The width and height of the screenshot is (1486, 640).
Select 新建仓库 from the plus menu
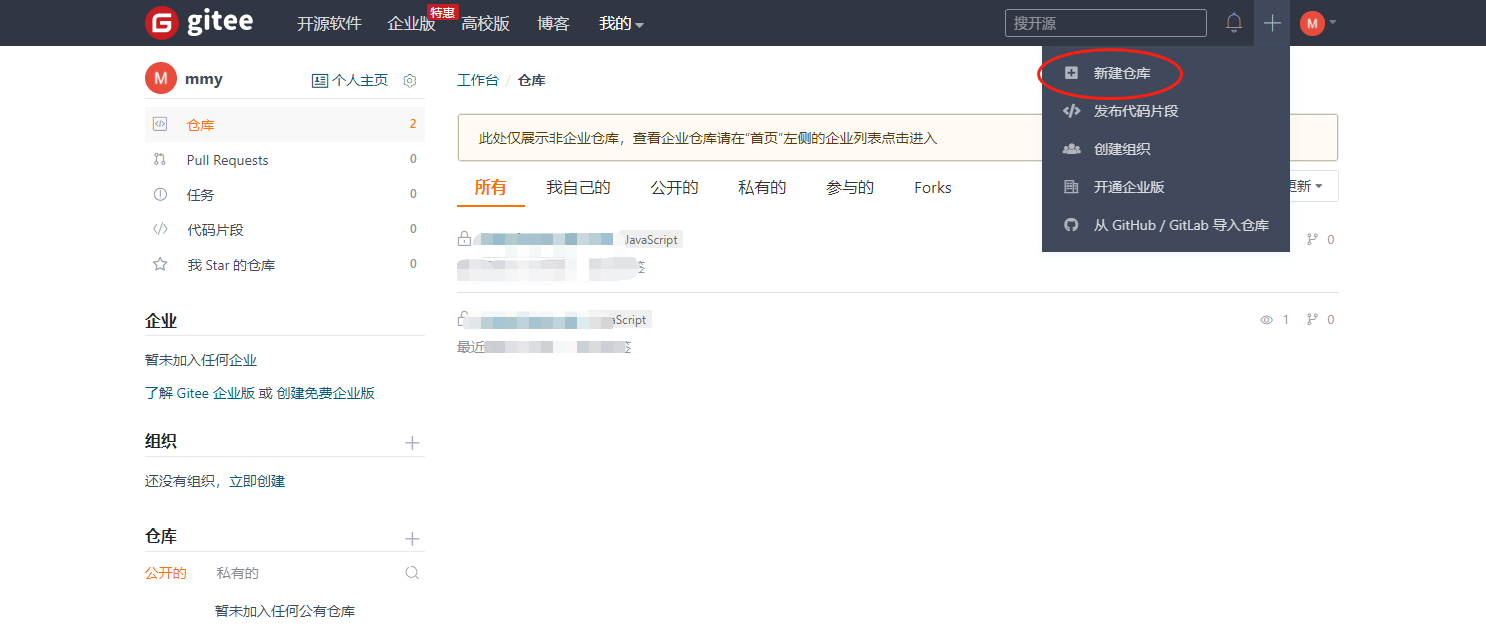pos(1122,73)
